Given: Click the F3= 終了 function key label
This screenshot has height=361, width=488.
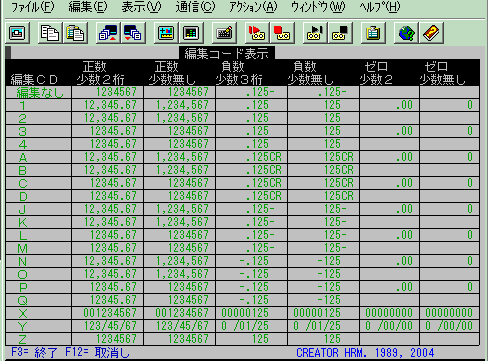Looking at the screenshot, I should (34, 352).
